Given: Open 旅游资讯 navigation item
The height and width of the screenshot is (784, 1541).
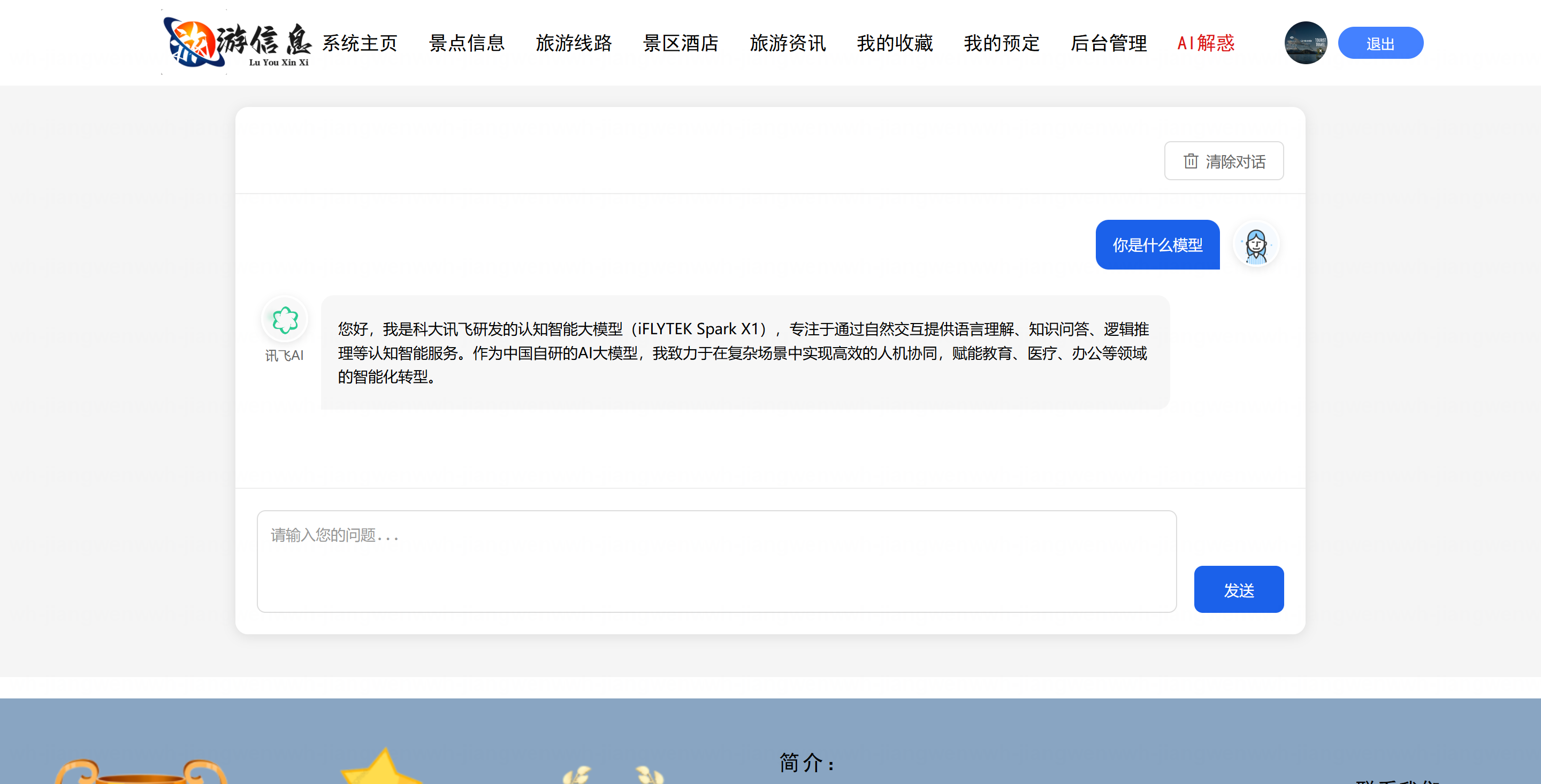Looking at the screenshot, I should point(788,43).
